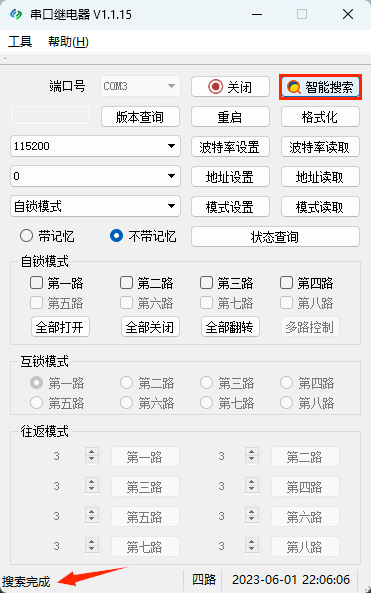Click the app logo icon in title bar
Viewport: 371px width, 593px height.
click(16, 14)
